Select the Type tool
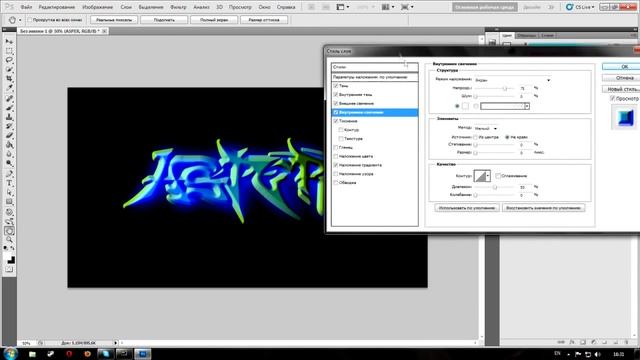 (9, 183)
